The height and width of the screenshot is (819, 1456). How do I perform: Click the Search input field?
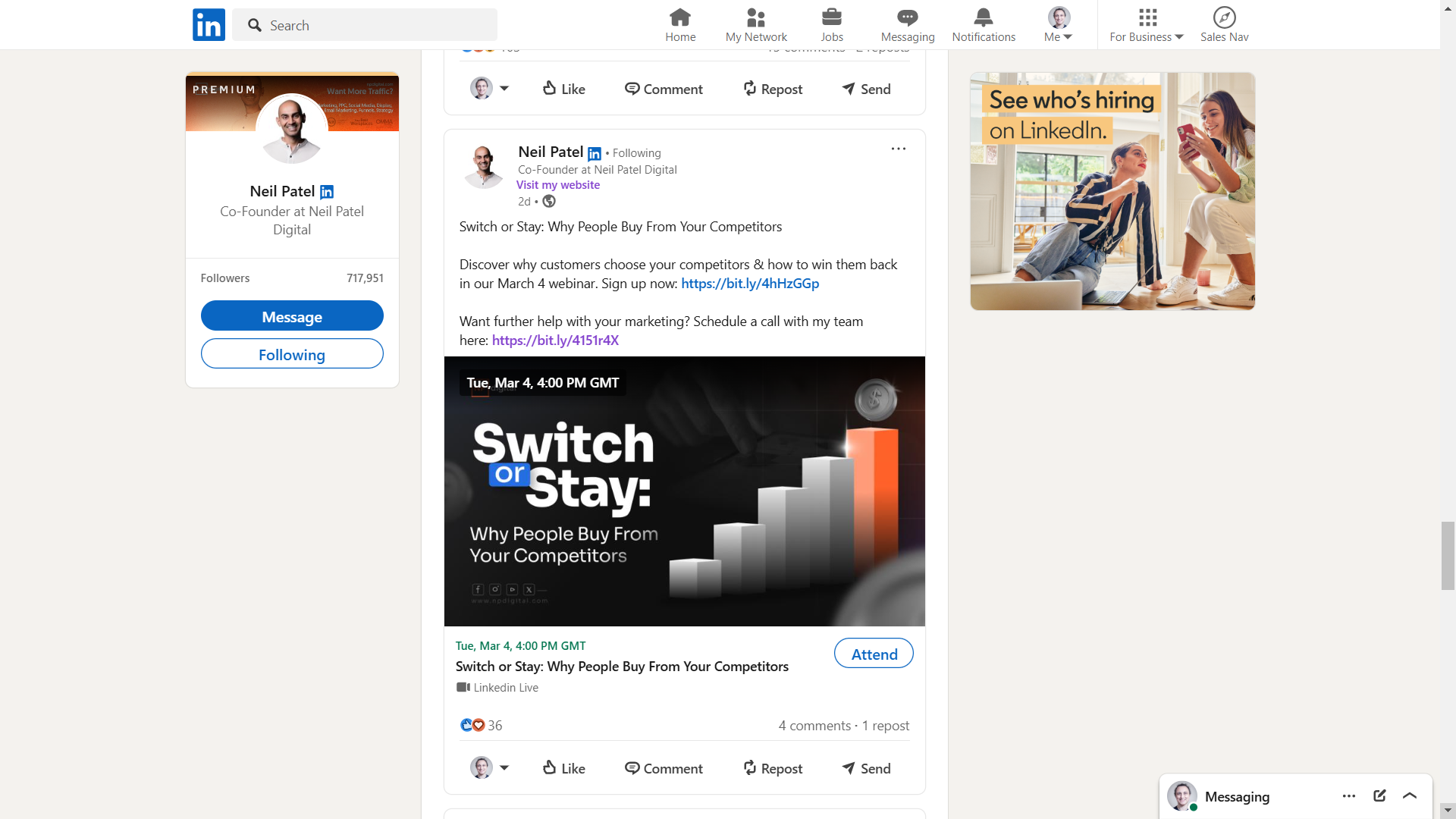tap(365, 25)
